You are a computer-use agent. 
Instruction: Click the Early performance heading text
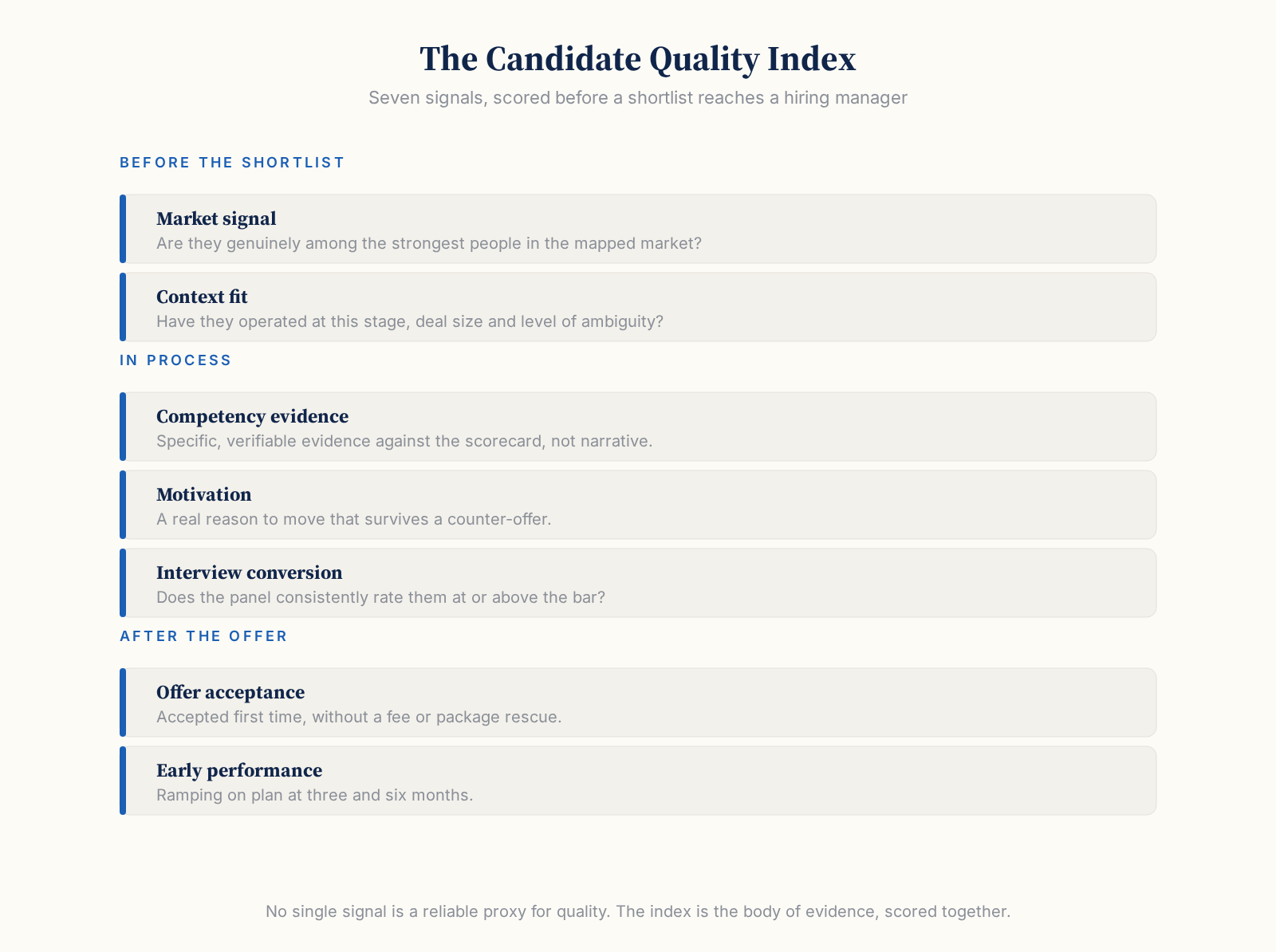pyautogui.click(x=239, y=770)
